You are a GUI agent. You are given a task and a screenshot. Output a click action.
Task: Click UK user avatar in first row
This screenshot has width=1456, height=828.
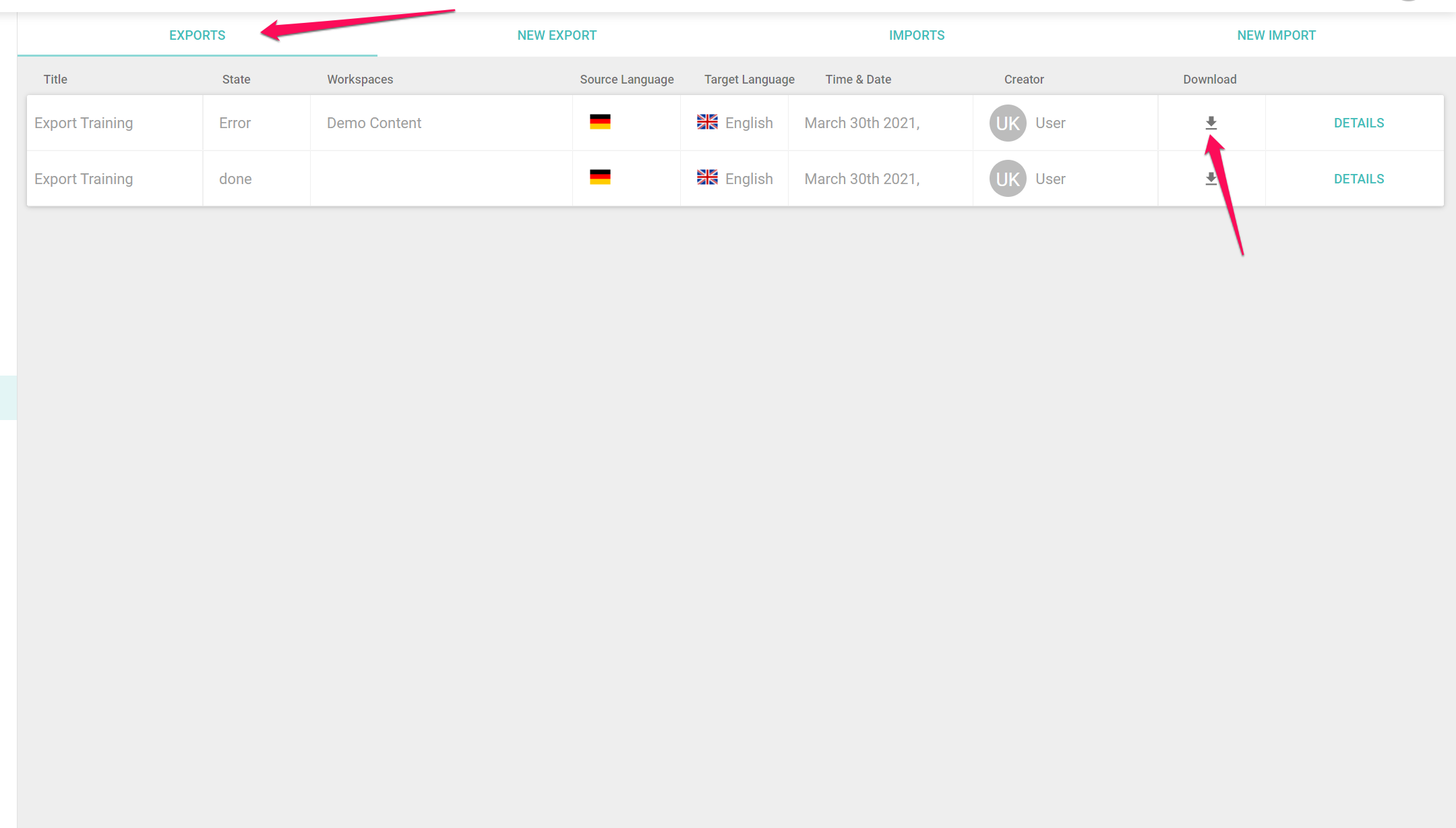[1008, 123]
